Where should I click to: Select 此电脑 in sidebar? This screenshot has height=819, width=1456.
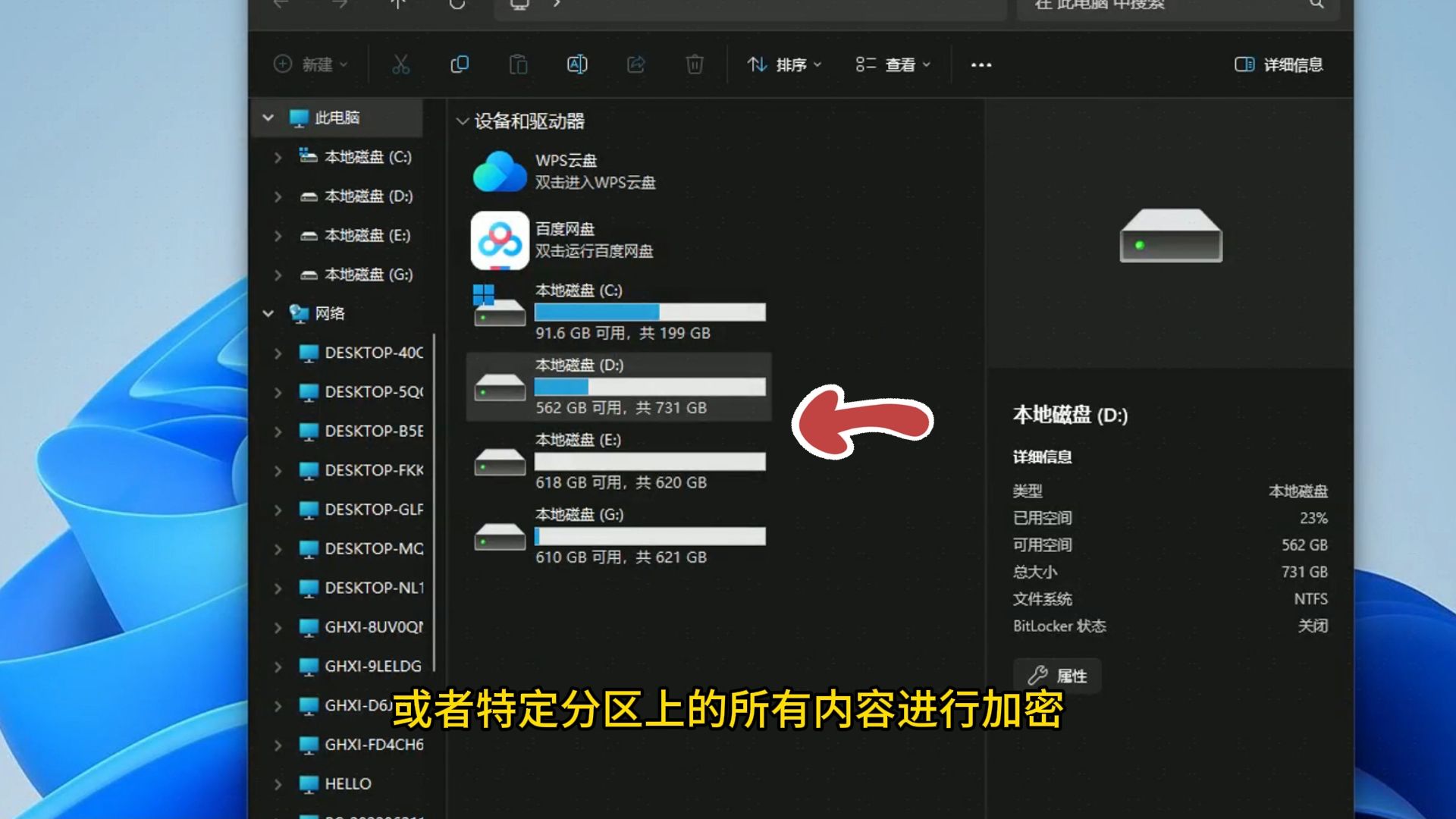pyautogui.click(x=337, y=118)
